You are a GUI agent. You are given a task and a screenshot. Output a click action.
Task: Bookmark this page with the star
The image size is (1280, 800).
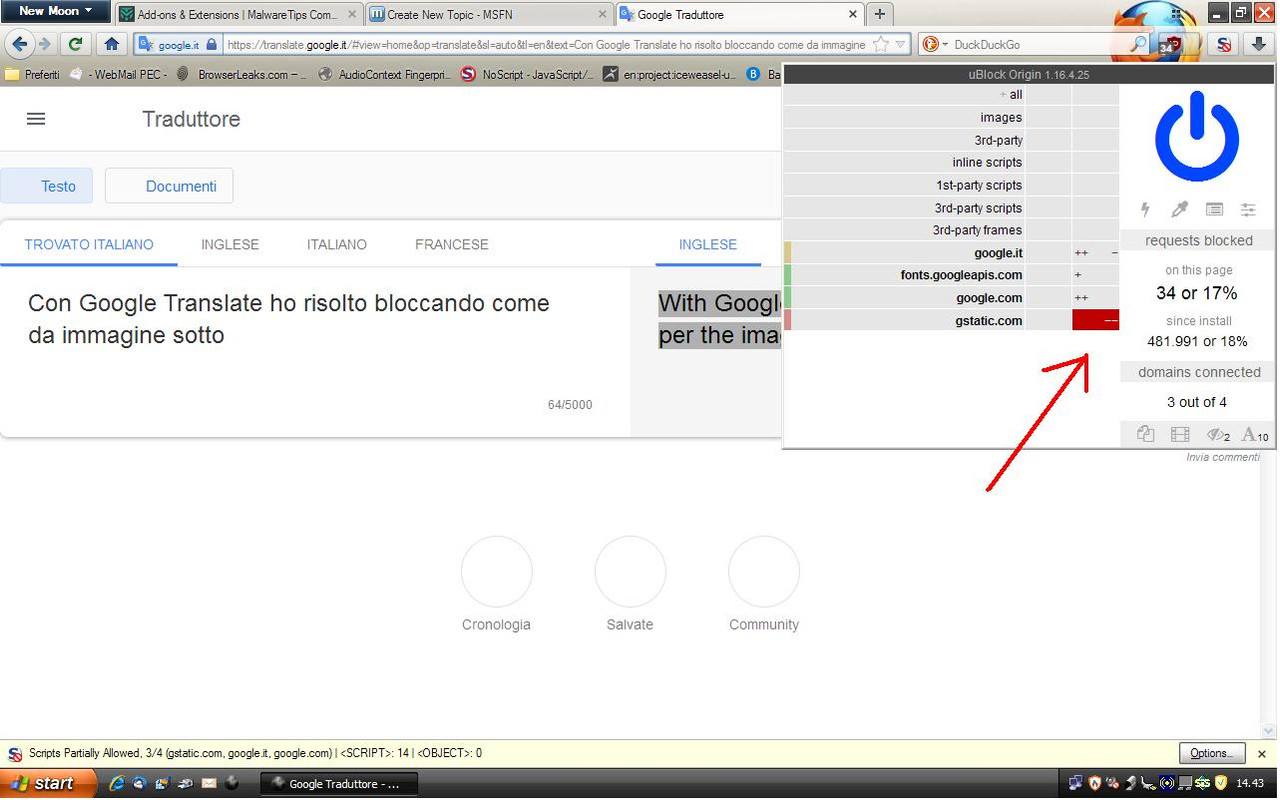click(881, 45)
